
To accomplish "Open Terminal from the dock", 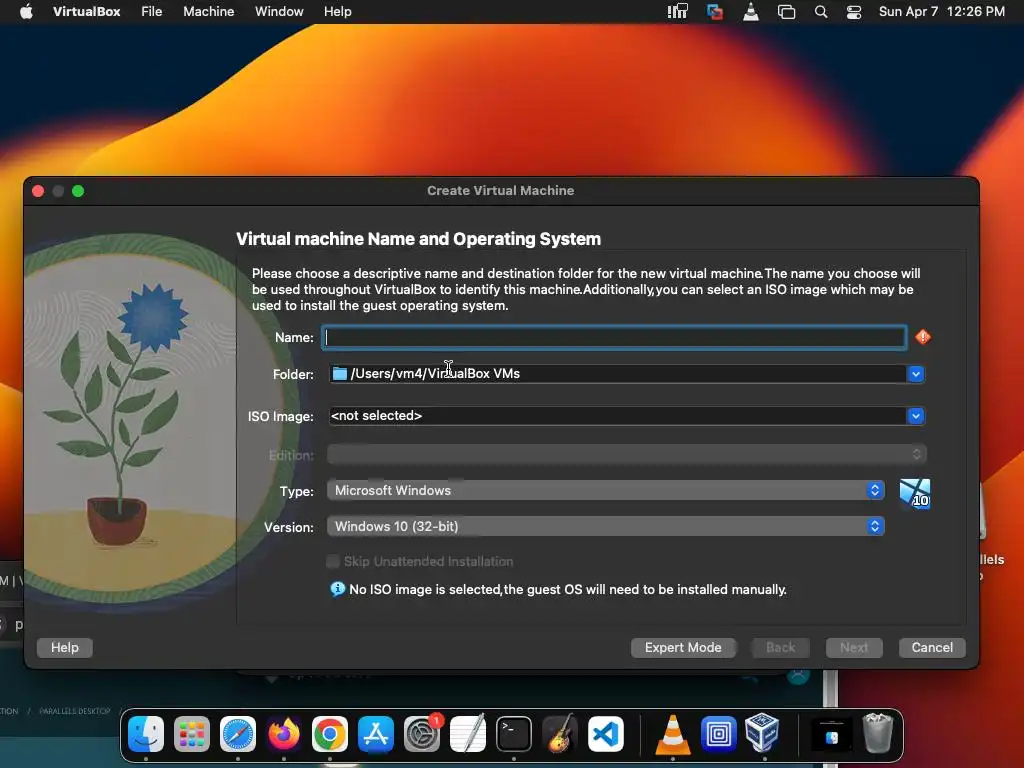I will (514, 734).
